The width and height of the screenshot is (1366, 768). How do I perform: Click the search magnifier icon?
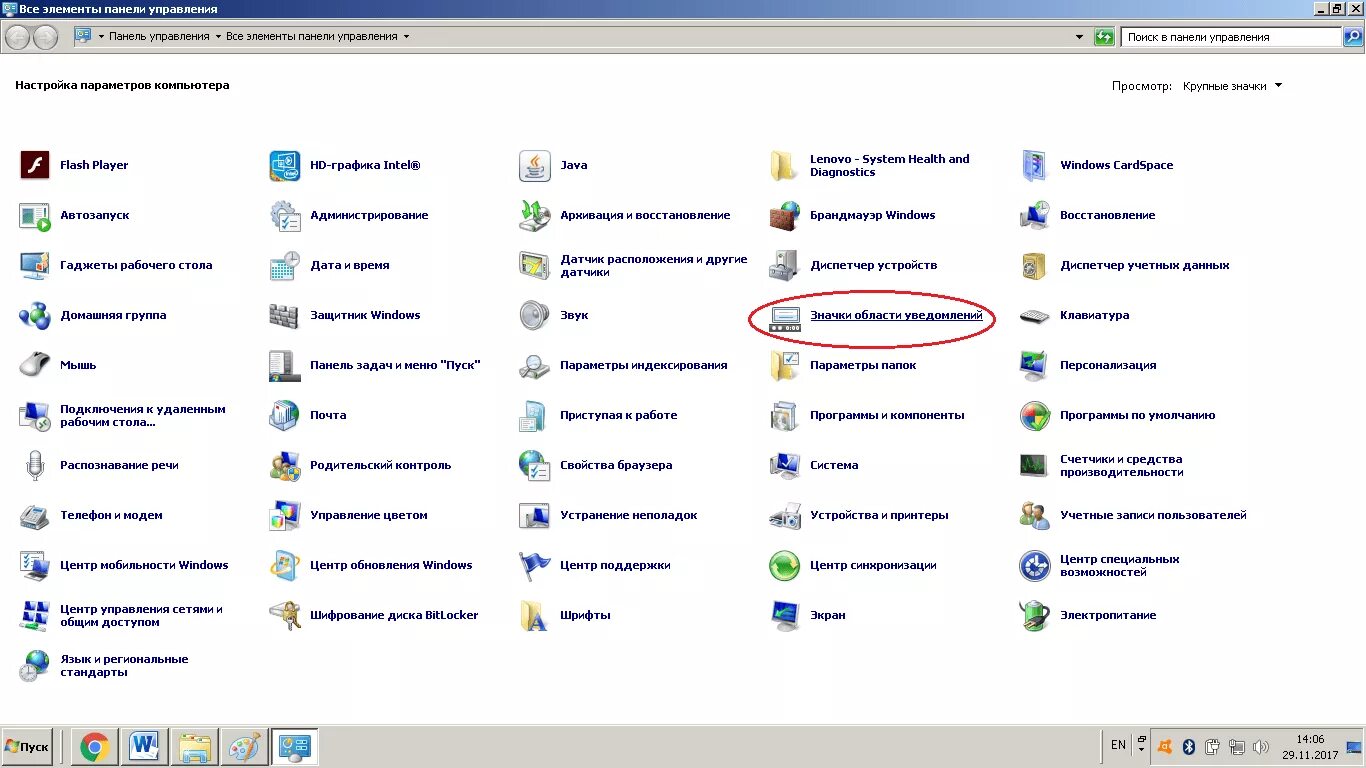(x=1352, y=37)
